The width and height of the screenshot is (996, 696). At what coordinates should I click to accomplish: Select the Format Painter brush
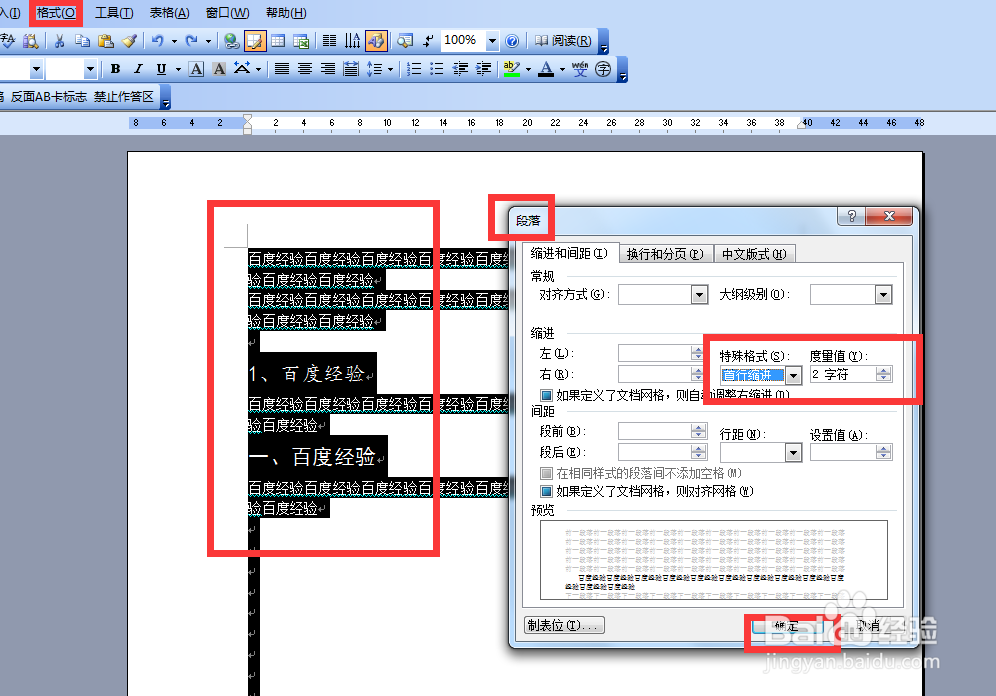tap(129, 41)
